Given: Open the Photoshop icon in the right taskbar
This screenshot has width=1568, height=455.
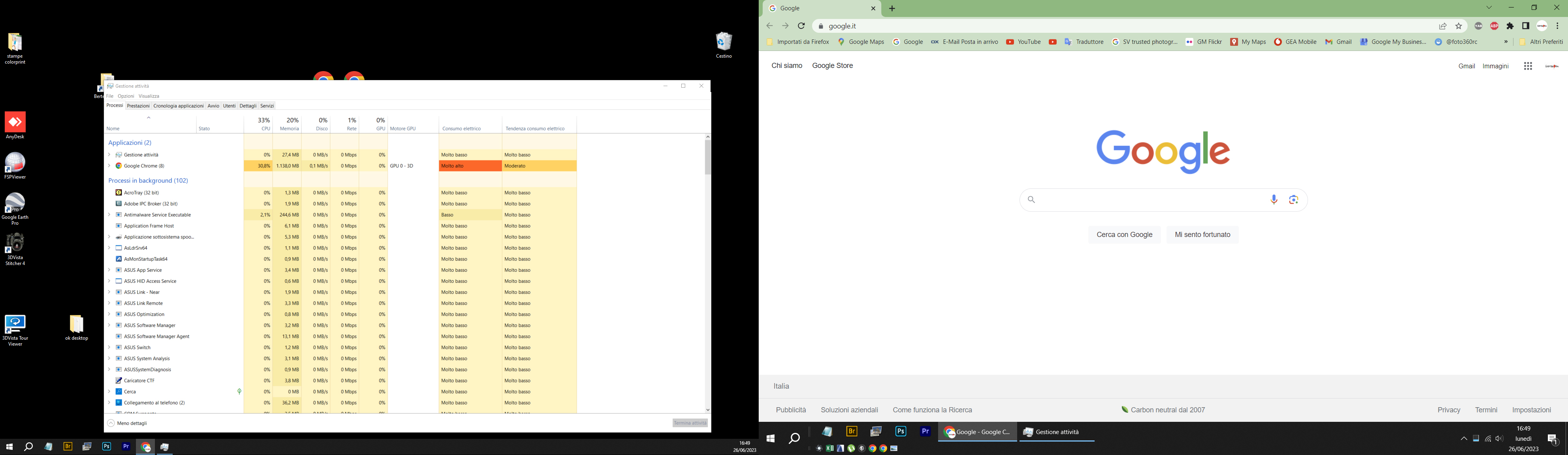Looking at the screenshot, I should [x=901, y=431].
